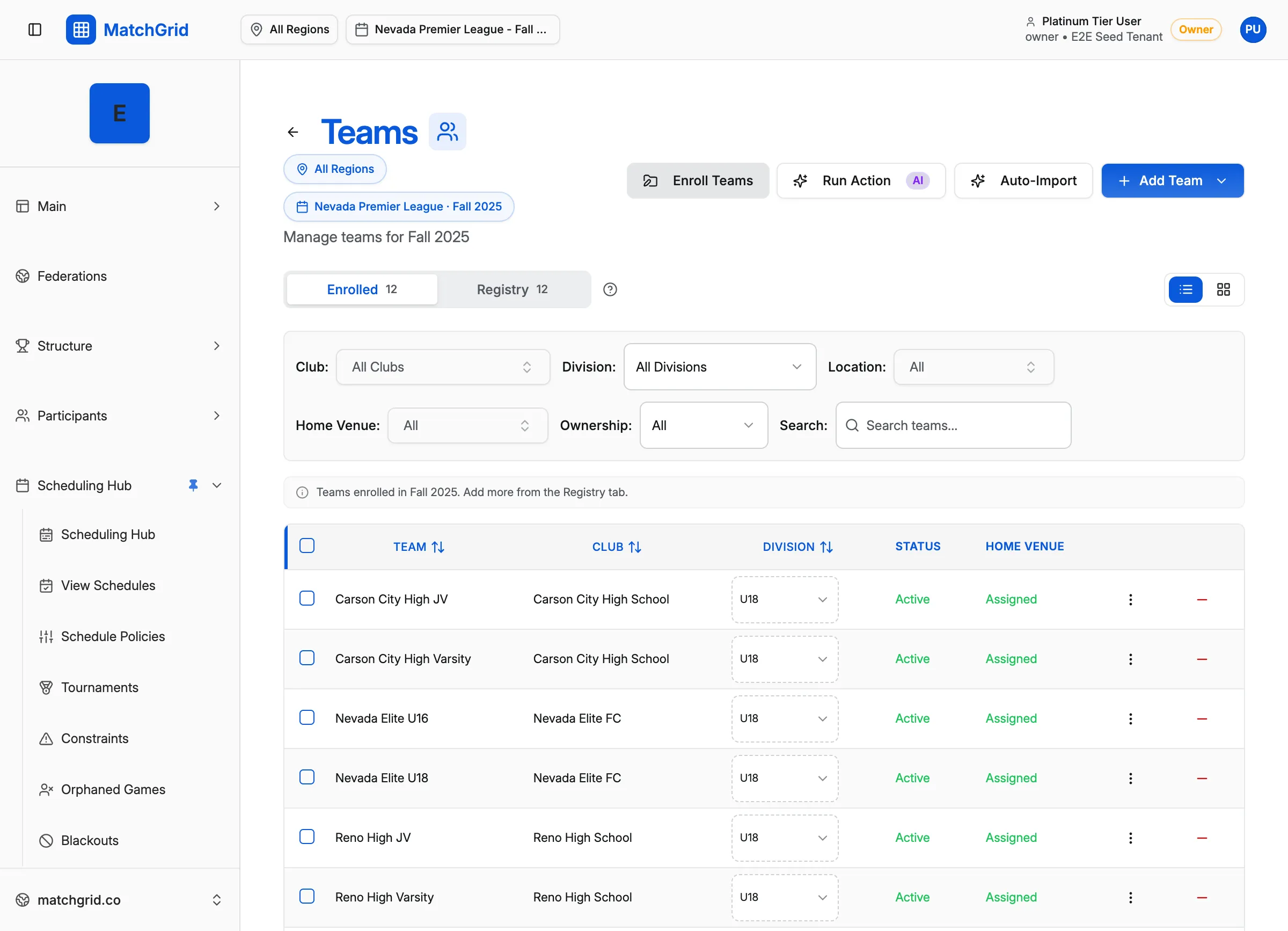The height and width of the screenshot is (931, 1288).
Task: Open the All Divisions dropdown
Action: pos(719,366)
